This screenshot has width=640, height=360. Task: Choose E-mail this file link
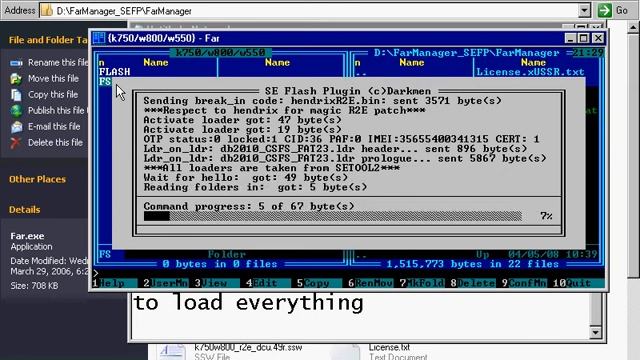pos(54,127)
